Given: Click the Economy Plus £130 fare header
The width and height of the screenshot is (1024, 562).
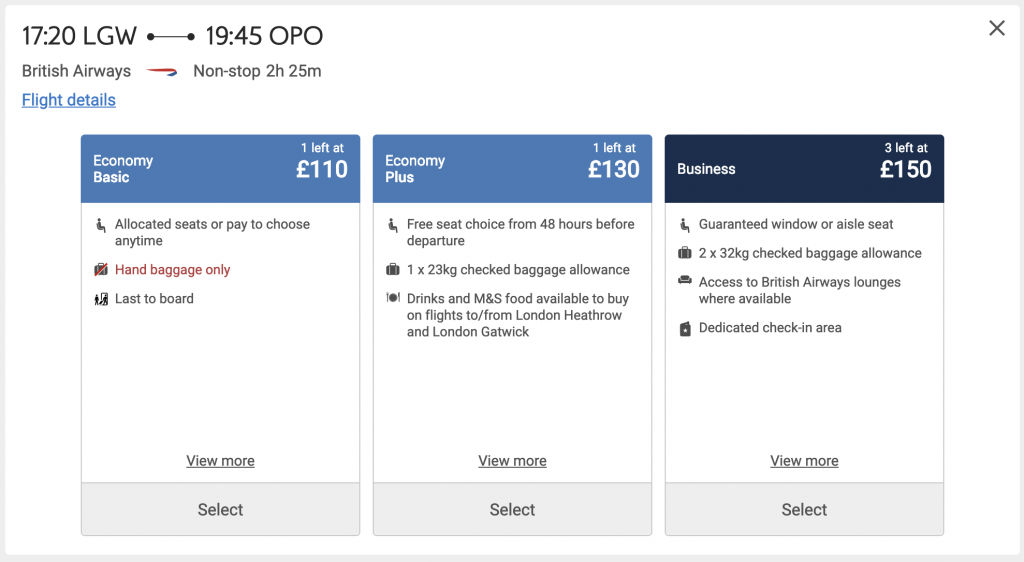Looking at the screenshot, I should click(x=512, y=168).
